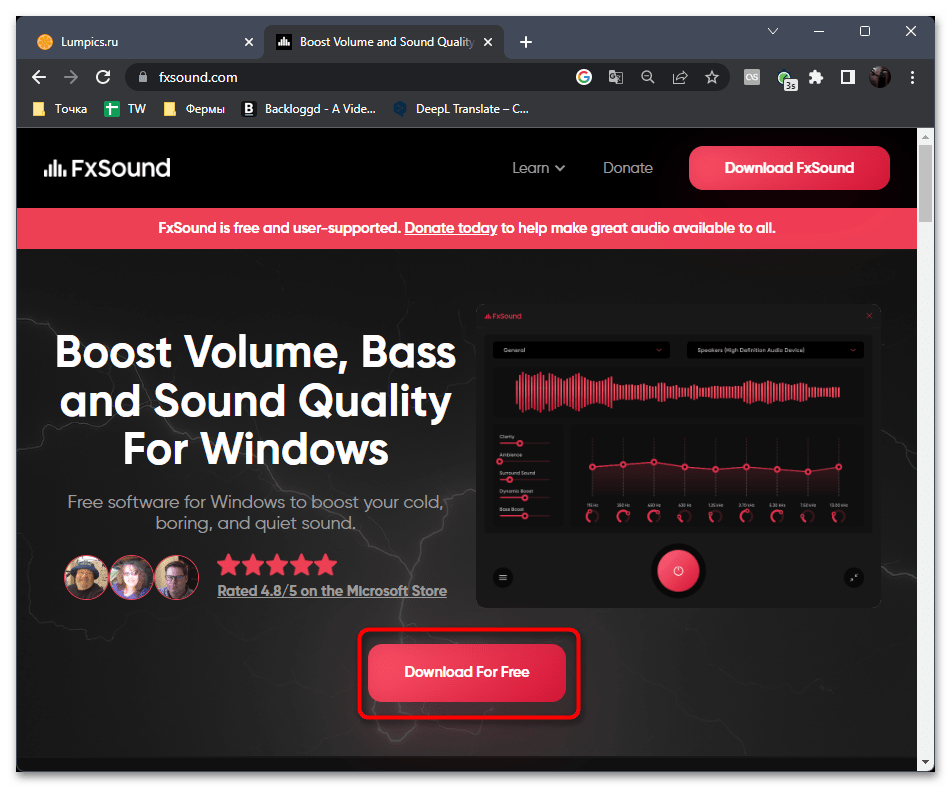The width and height of the screenshot is (951, 788).
Task: Open the Rated 4.8/5 Microsoft Store link
Action: 332,591
